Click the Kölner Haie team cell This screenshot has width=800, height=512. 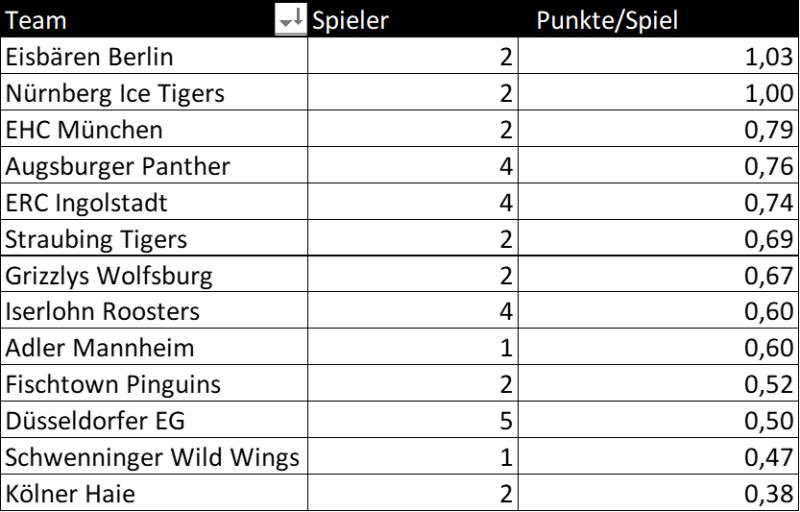(x=69, y=493)
